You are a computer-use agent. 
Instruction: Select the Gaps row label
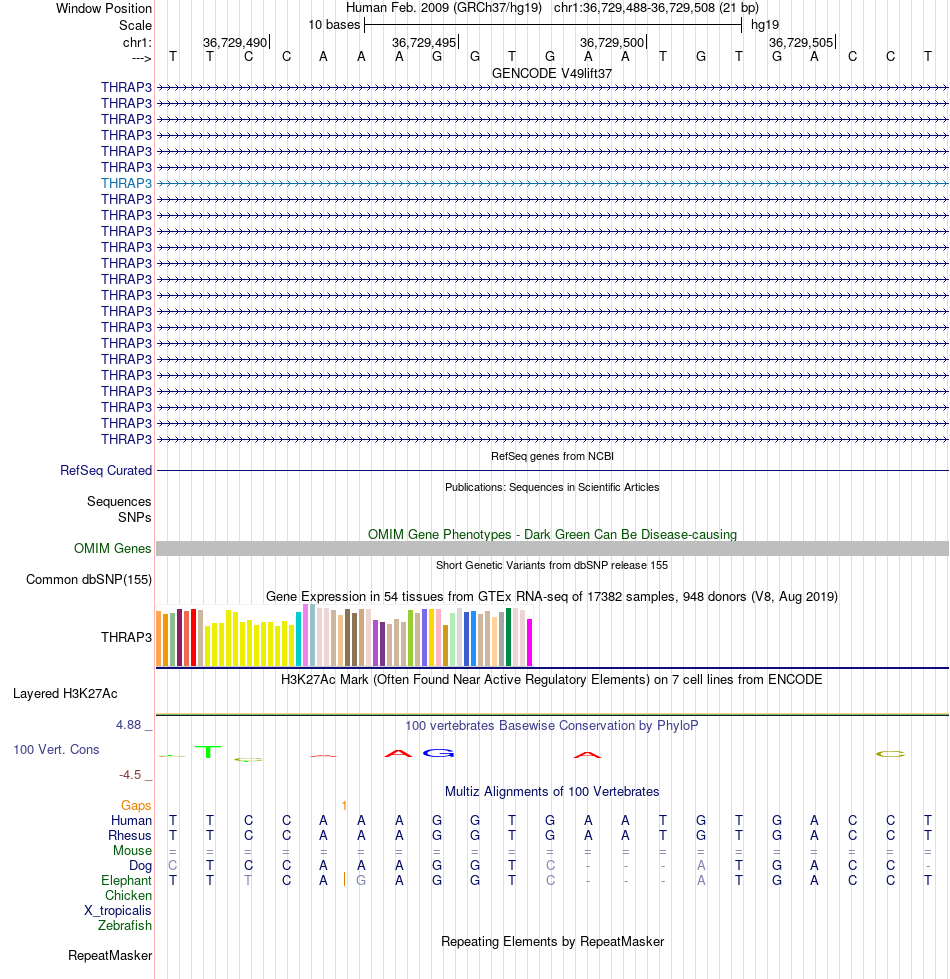tap(136, 805)
